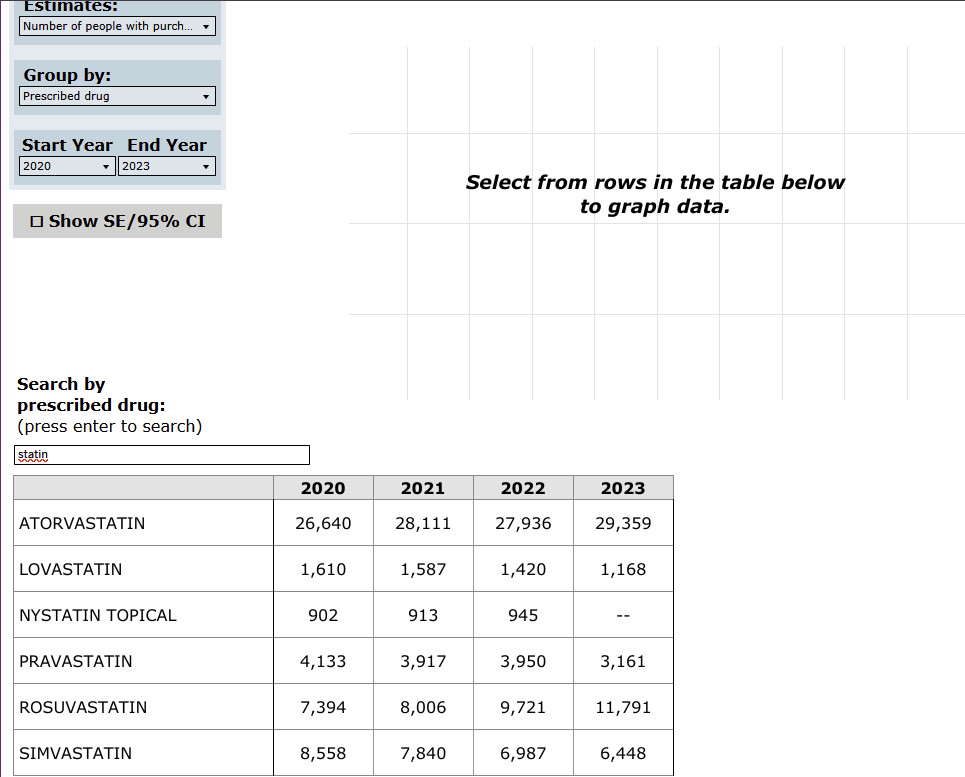Screen dimensions: 965x777
Task: Click Rosuvastatin 2023 value 11,791
Action: [x=623, y=707]
